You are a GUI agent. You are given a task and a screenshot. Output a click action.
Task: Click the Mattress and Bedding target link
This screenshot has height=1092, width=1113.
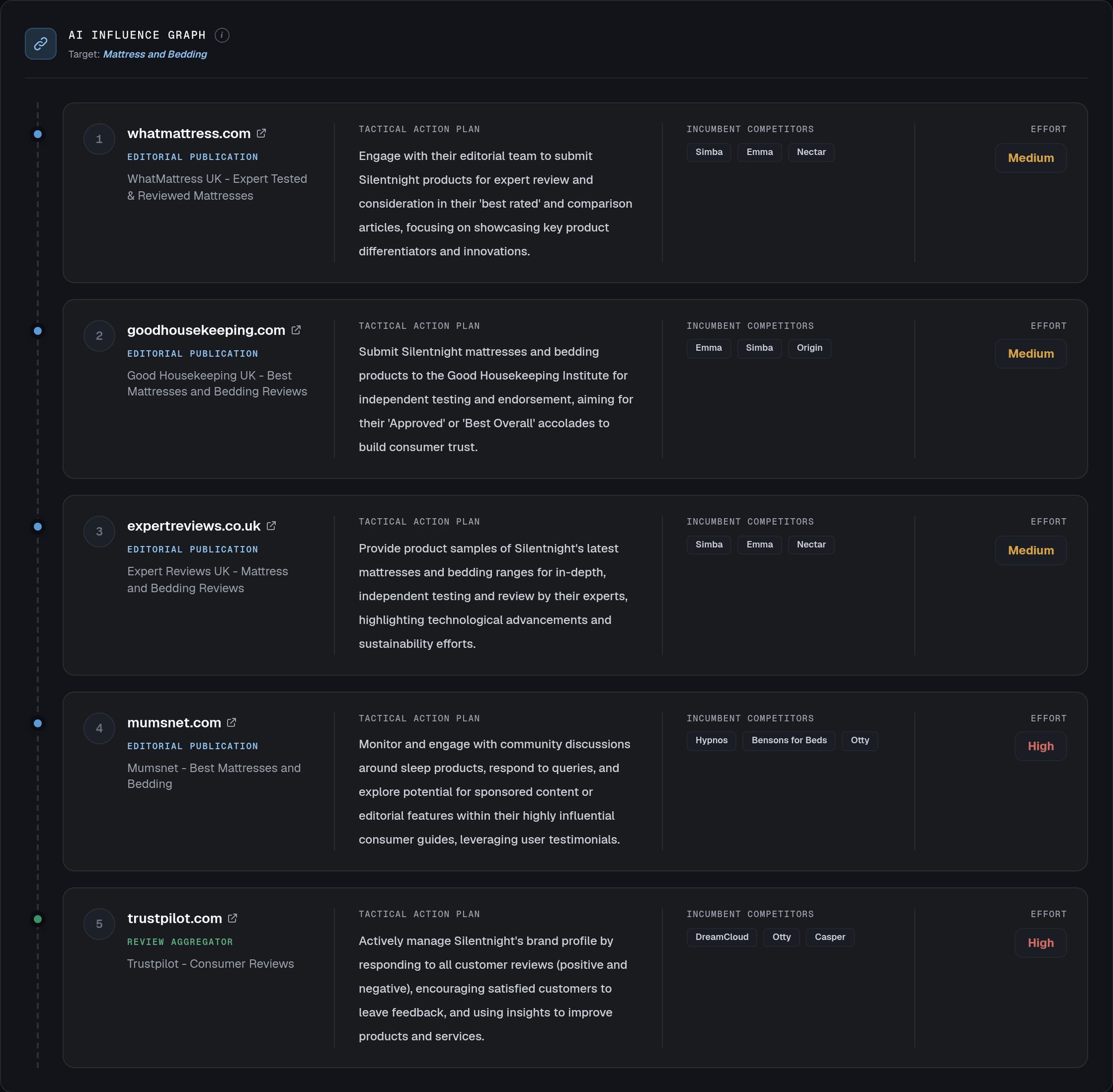(155, 55)
